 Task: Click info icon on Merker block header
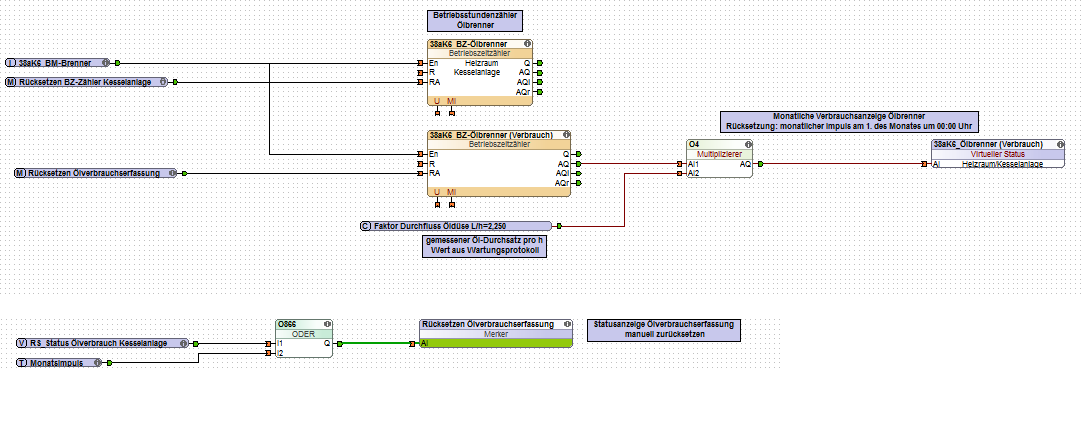click(568, 324)
